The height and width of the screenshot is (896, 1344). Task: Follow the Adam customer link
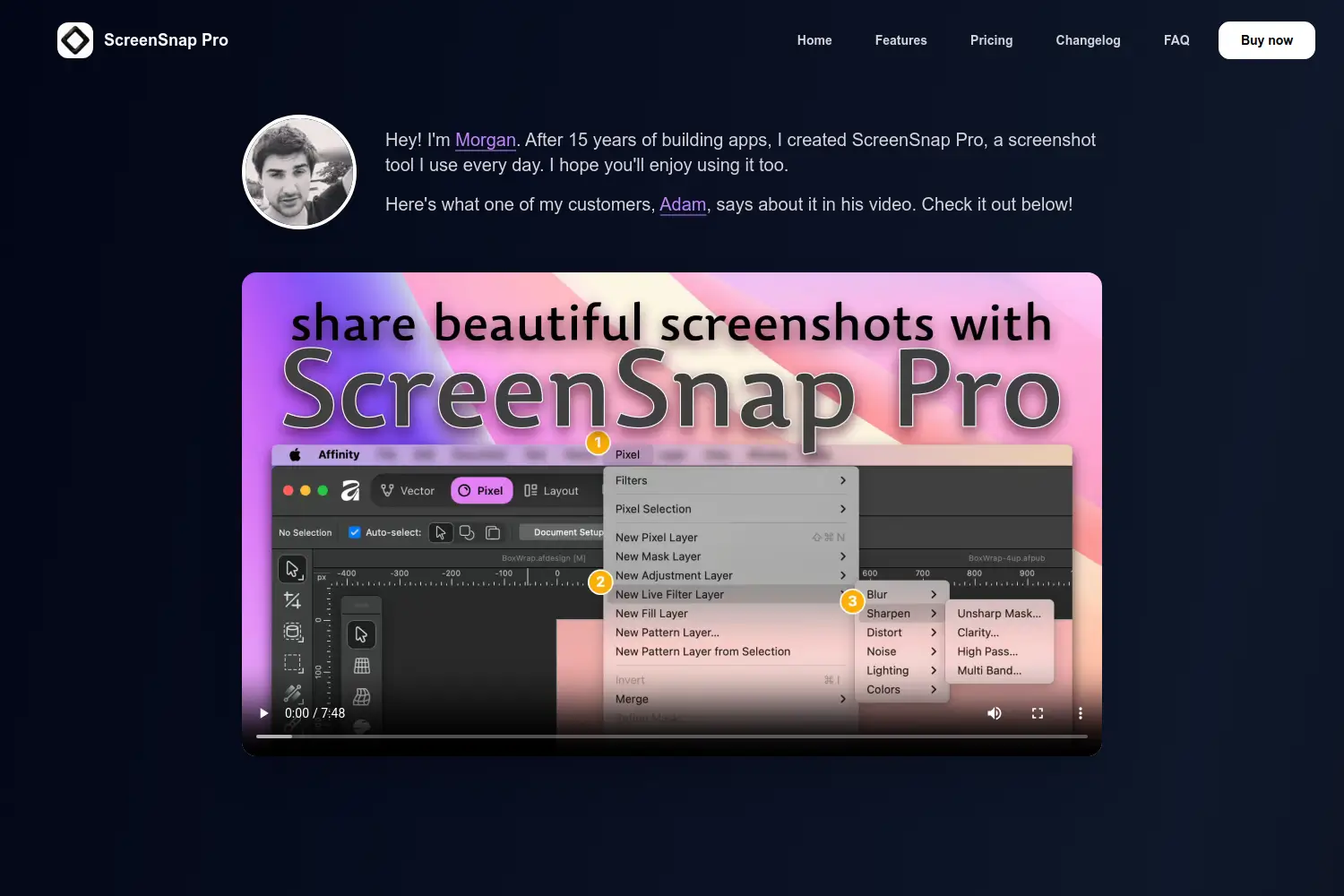pos(683,204)
